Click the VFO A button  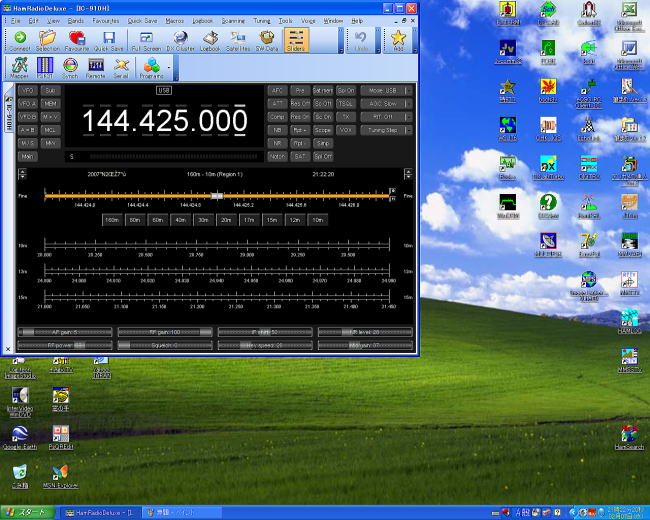(28, 104)
